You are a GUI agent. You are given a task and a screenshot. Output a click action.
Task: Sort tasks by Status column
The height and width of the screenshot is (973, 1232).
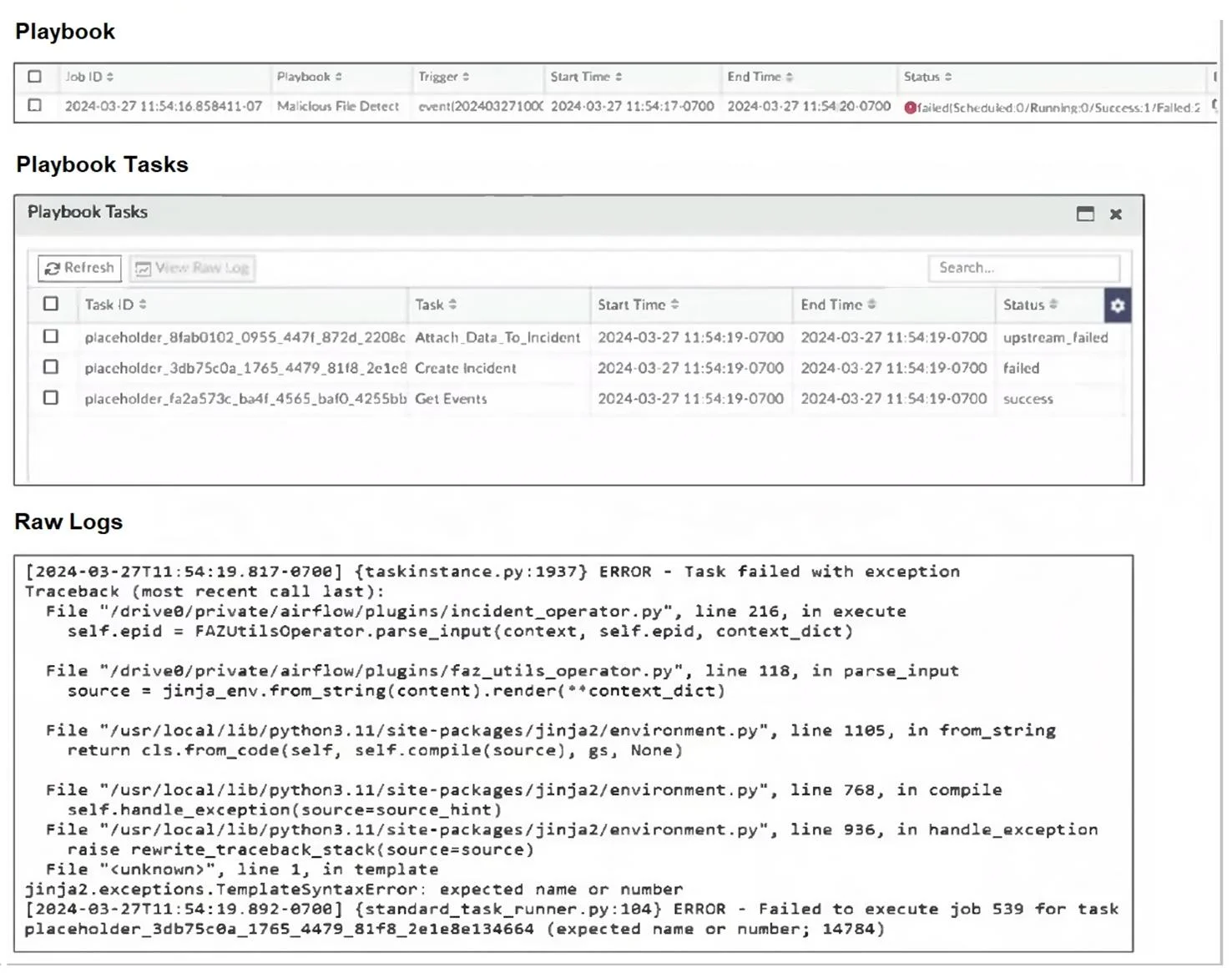1031,305
